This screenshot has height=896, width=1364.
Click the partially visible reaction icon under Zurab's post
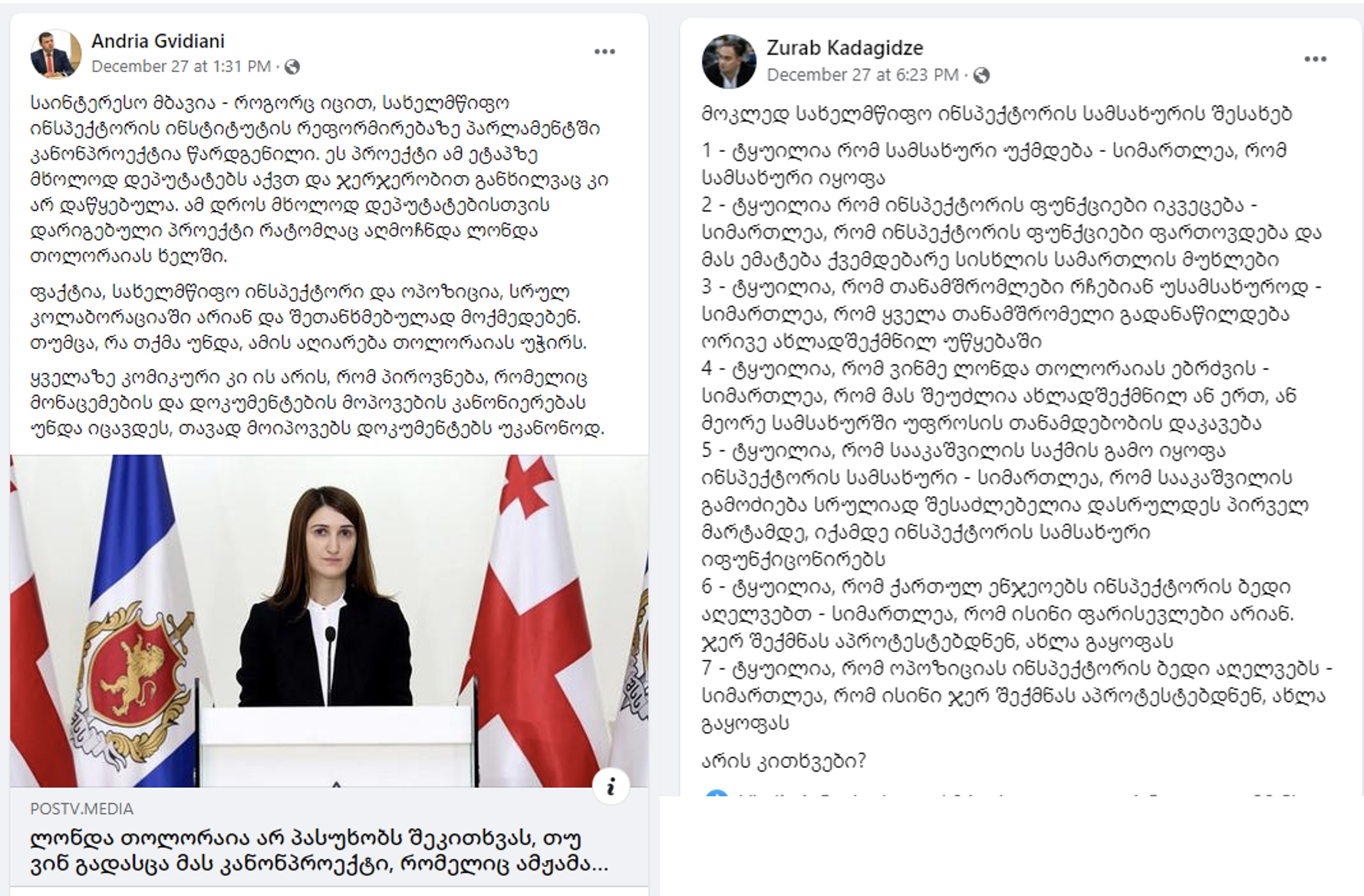tap(716, 793)
